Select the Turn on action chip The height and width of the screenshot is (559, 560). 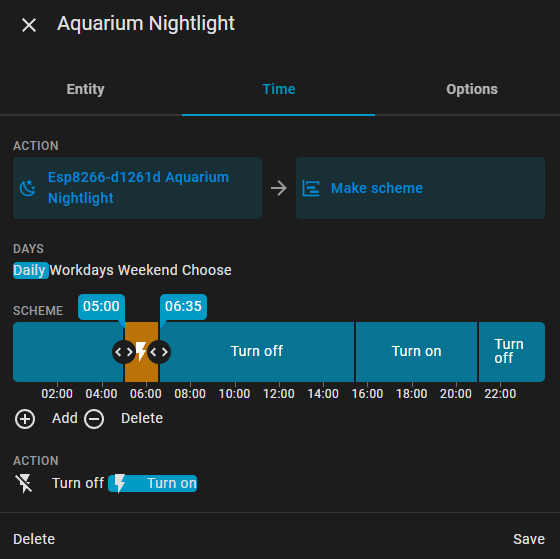point(152,483)
